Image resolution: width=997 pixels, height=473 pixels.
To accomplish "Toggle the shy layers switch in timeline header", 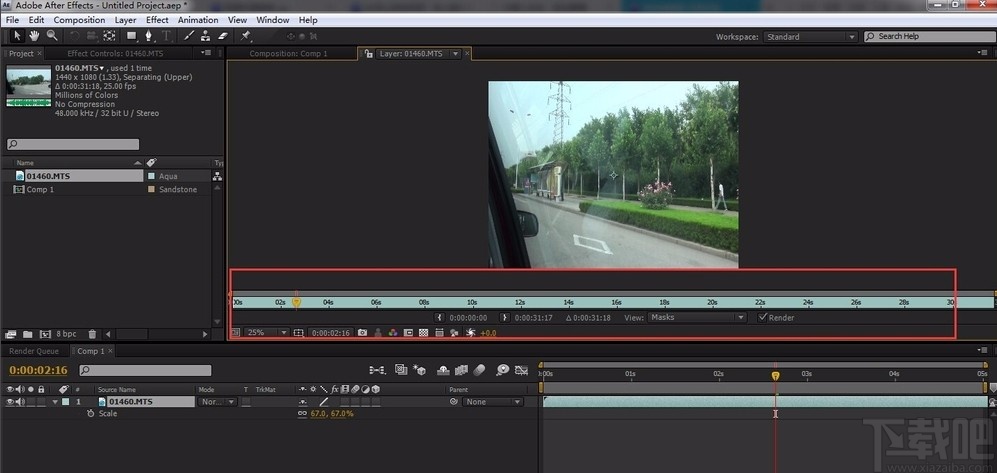I will [443, 370].
